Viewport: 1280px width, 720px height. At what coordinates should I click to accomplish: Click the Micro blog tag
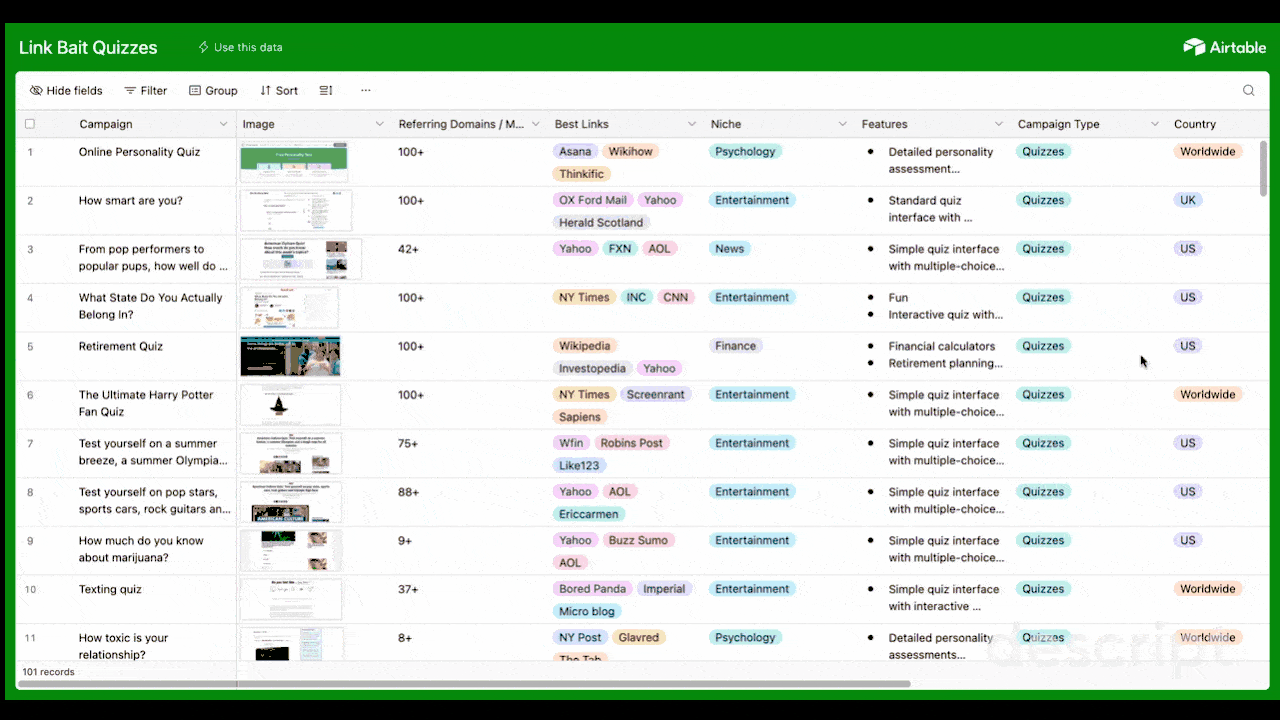coord(588,611)
